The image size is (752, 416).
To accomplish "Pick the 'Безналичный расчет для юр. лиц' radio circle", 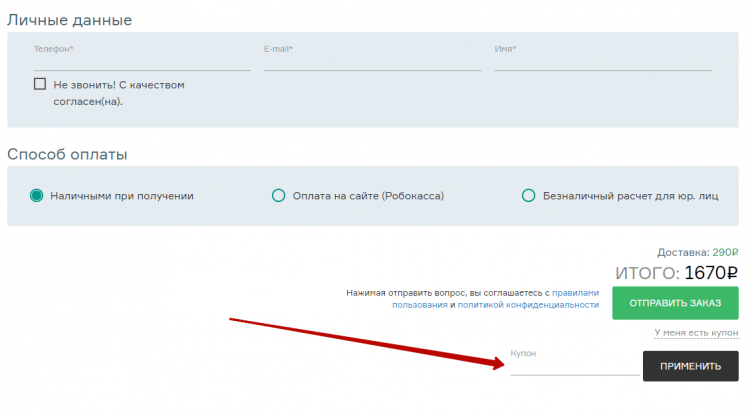I will (x=529, y=196).
